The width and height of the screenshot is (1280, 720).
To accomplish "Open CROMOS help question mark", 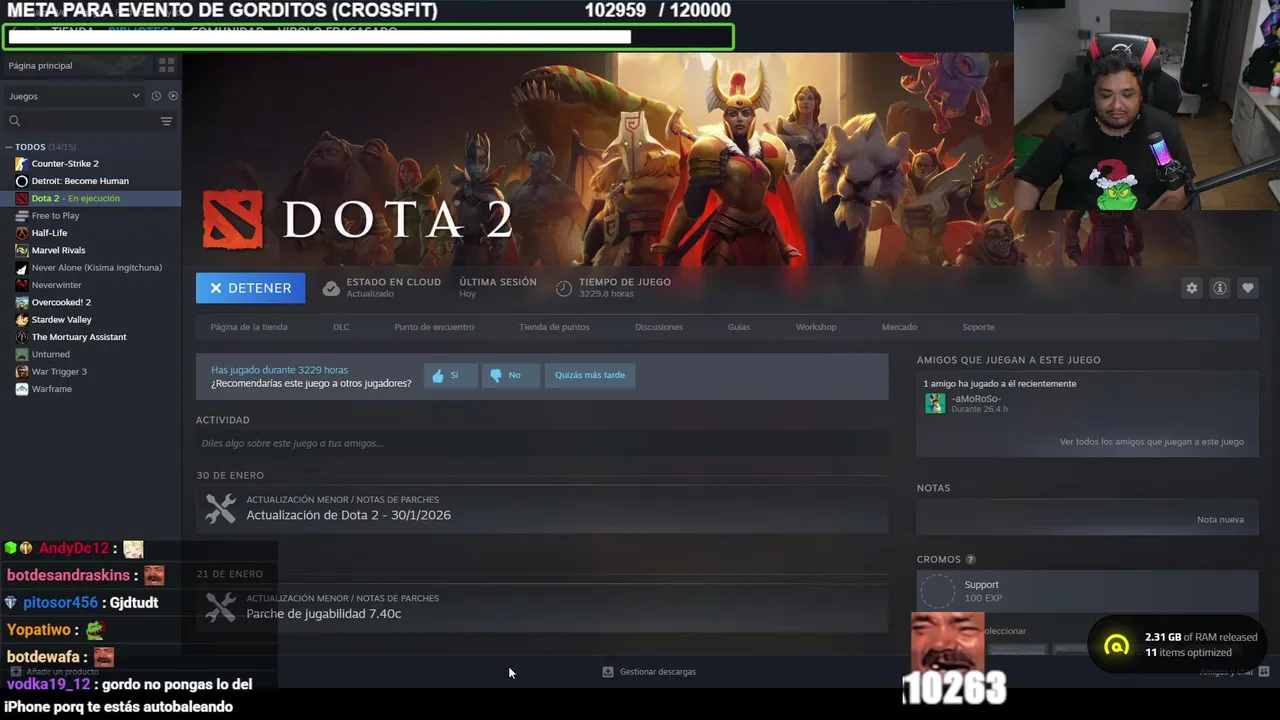I will click(x=970, y=560).
